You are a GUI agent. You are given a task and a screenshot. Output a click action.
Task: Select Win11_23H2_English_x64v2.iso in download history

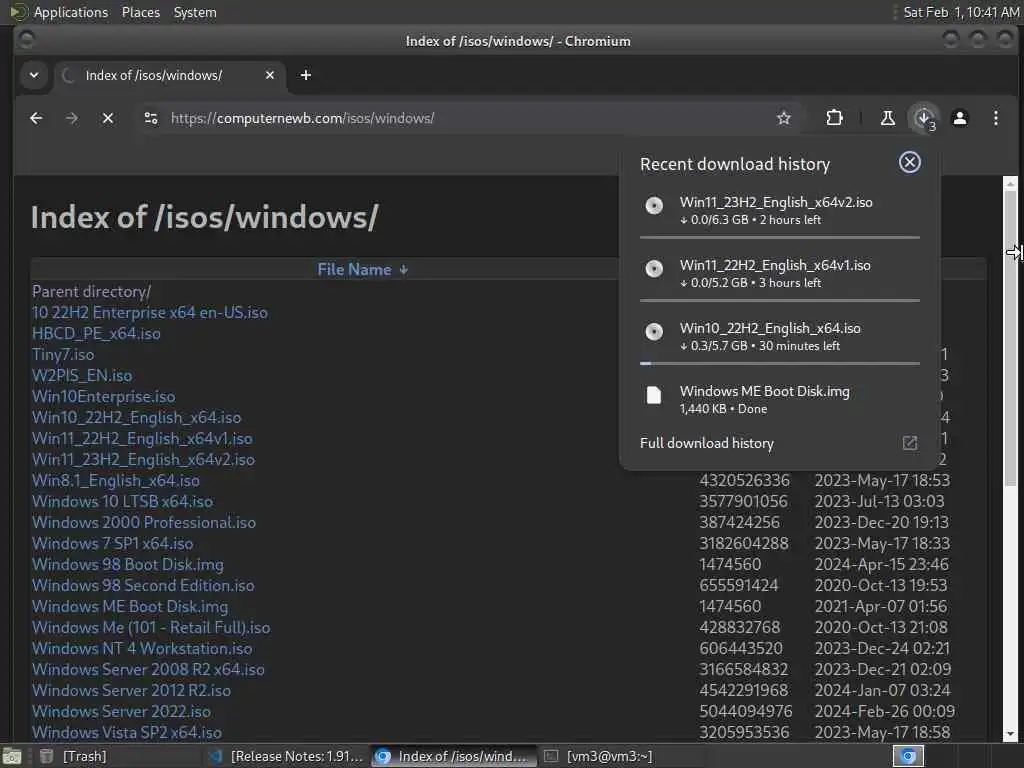[x=780, y=210]
